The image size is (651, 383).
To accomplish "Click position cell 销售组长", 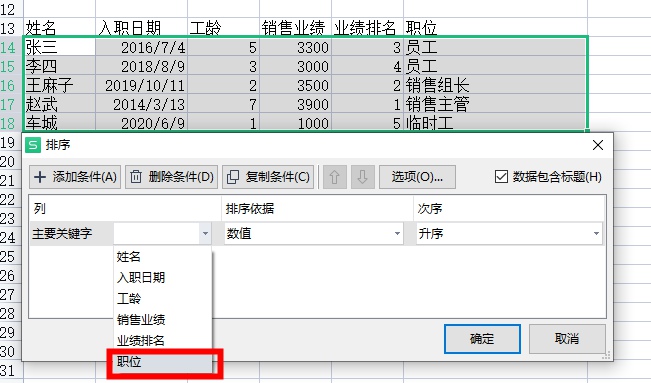I will [496, 85].
